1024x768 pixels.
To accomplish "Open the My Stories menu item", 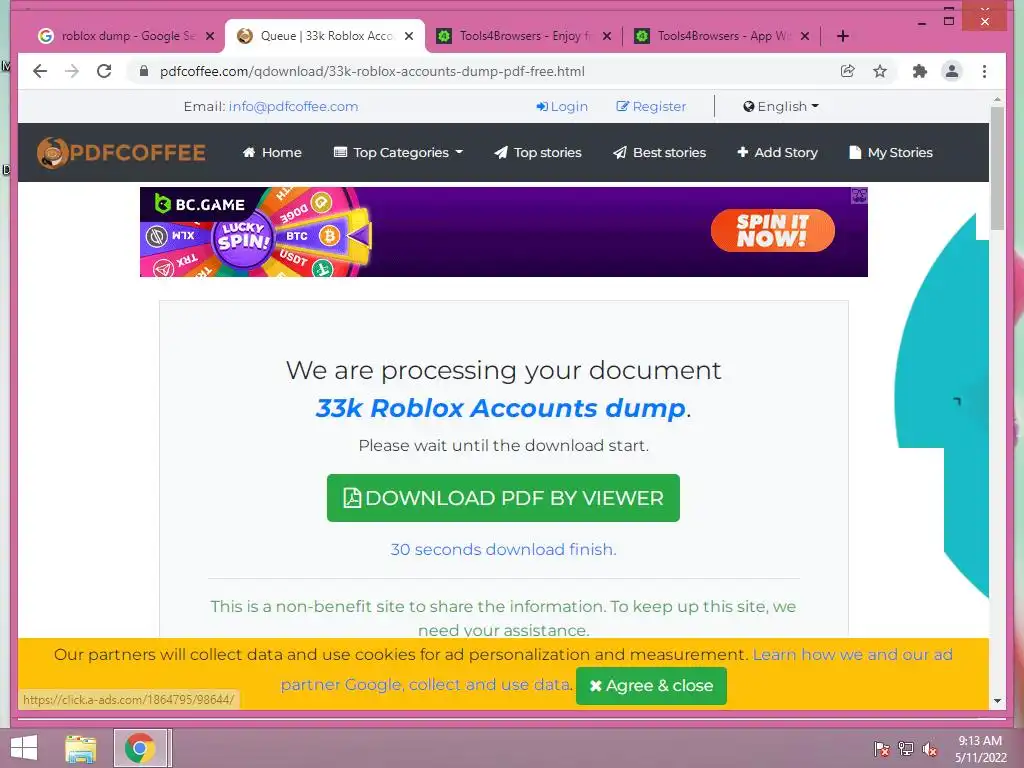I will 891,153.
